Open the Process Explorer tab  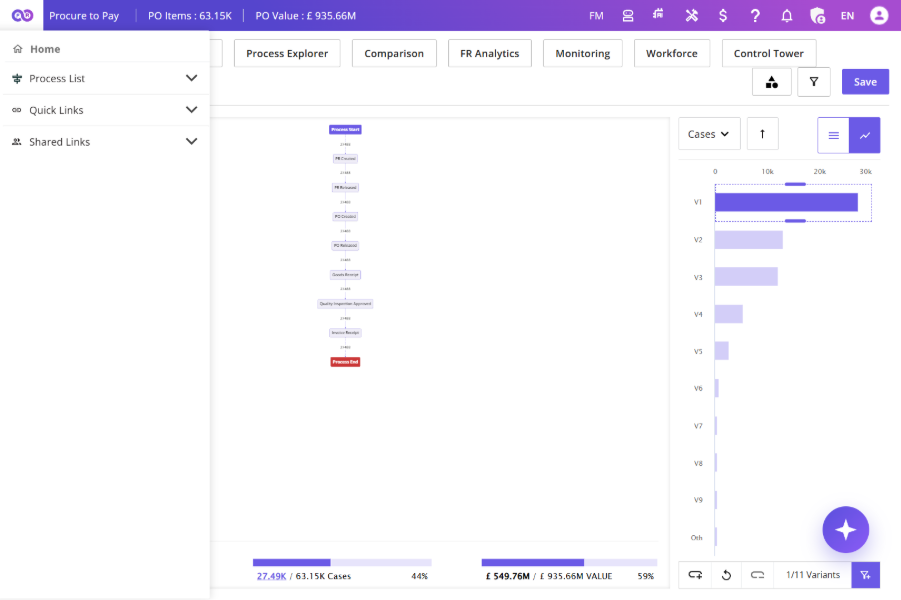pyautogui.click(x=287, y=53)
